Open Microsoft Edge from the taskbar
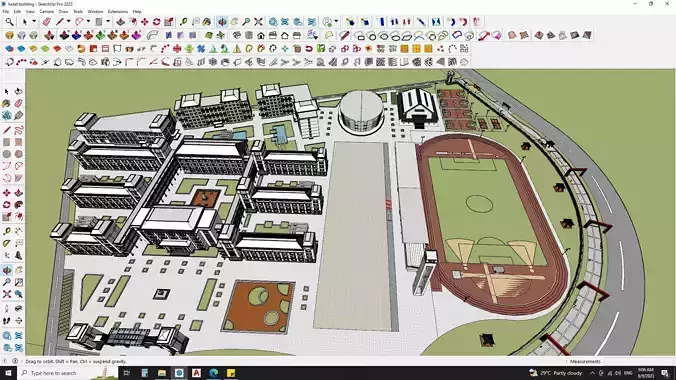This screenshot has width=676, height=380. click(213, 373)
